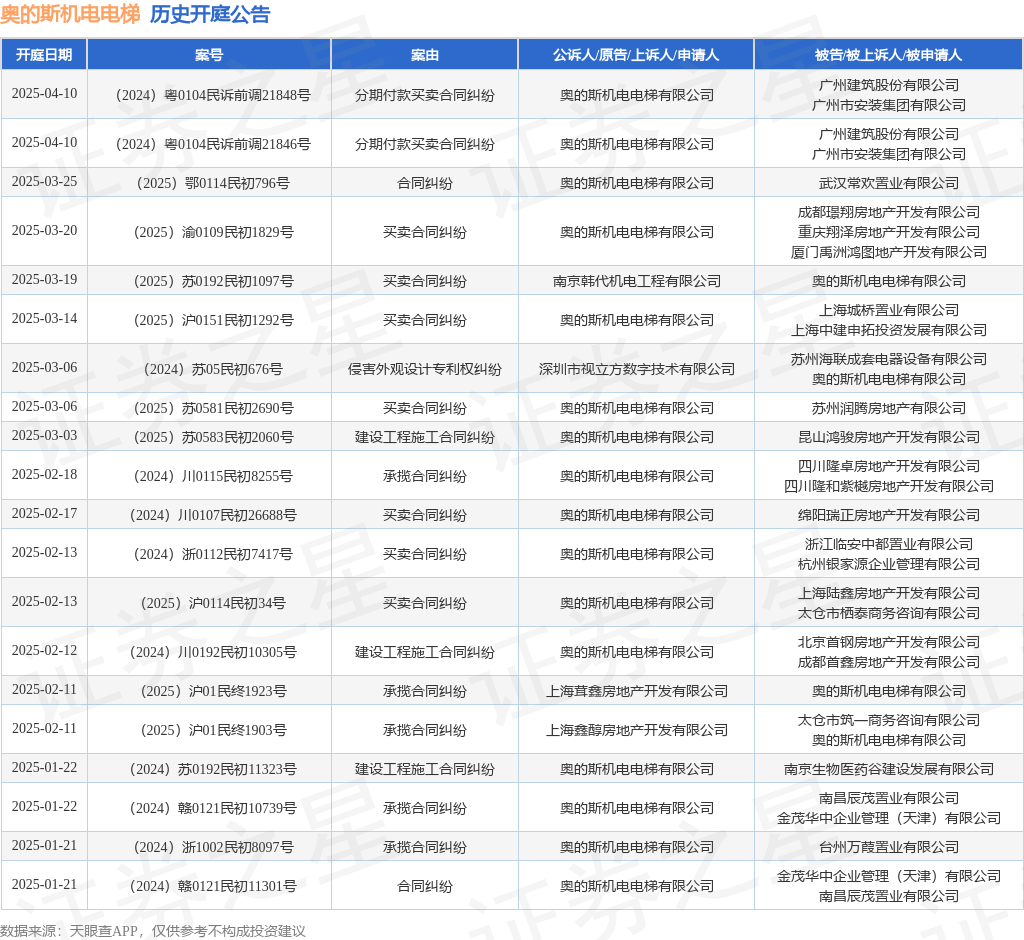The image size is (1024, 940).
Task: Click plaintiff 上海茸鑫房地产开发有限公司
Action: pyautogui.click(x=637, y=692)
